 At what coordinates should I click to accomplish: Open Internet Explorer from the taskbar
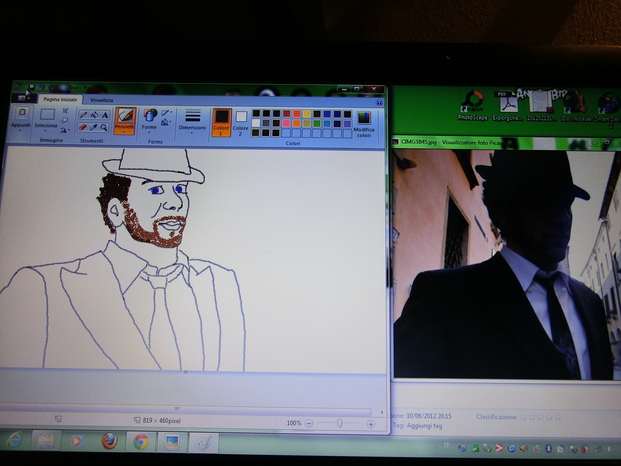pos(14,440)
